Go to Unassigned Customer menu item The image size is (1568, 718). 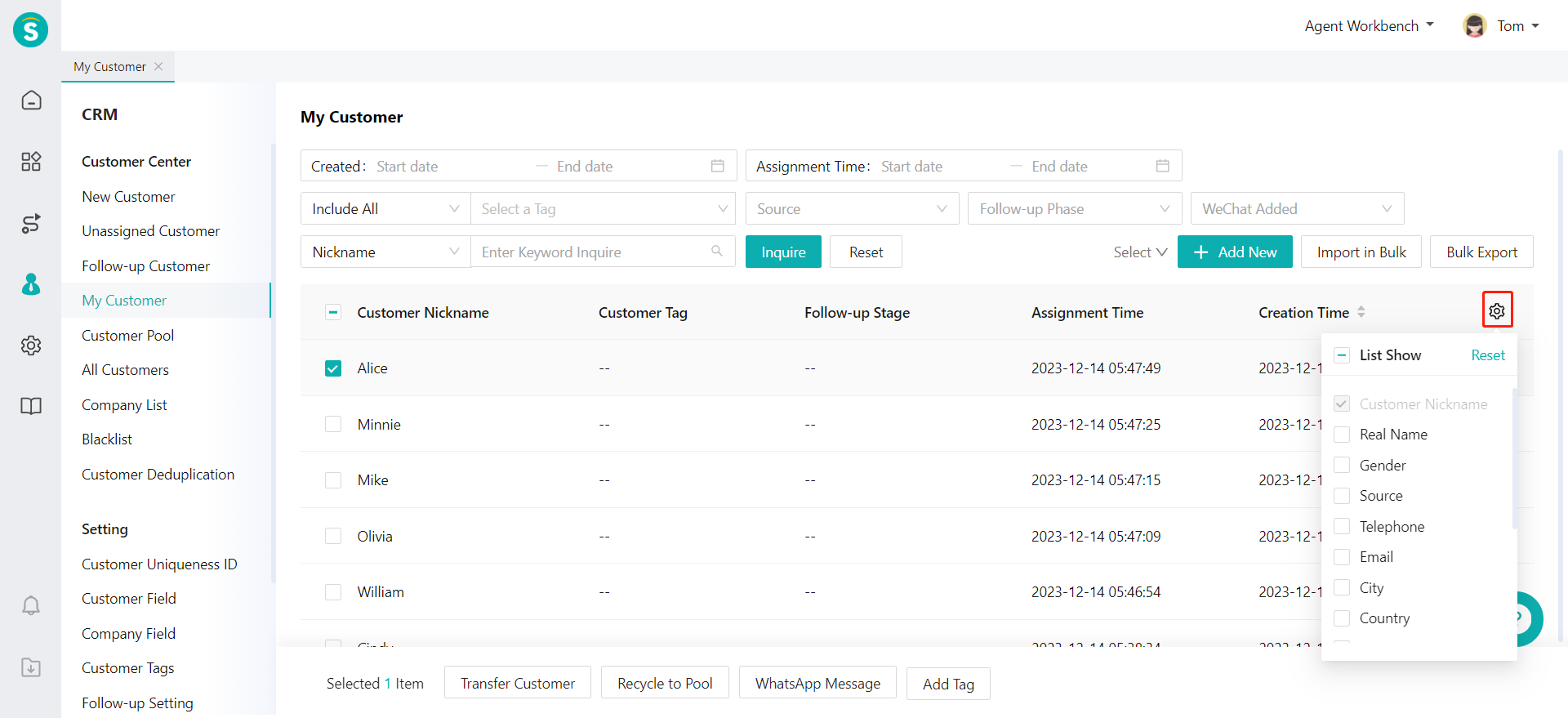150,231
